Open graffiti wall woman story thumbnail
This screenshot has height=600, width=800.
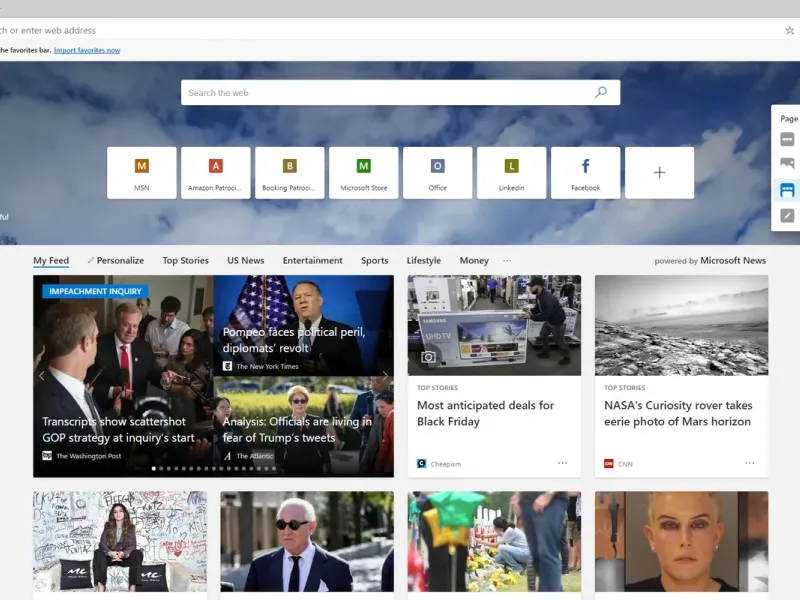[x=120, y=541]
